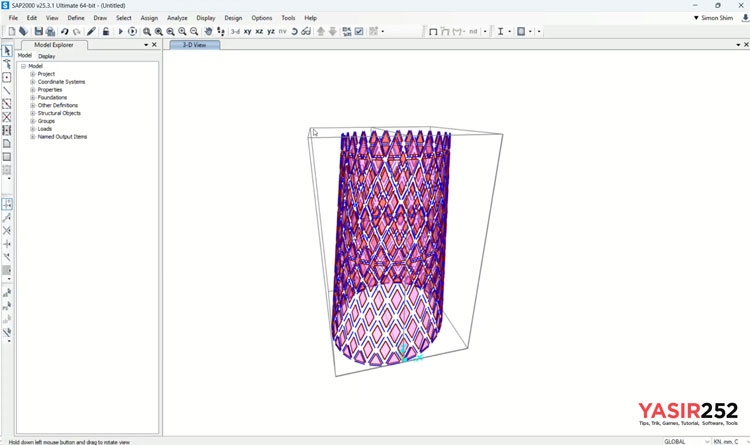Toggle Snap to Intersections X icon
750x445 pixels.
click(7, 231)
